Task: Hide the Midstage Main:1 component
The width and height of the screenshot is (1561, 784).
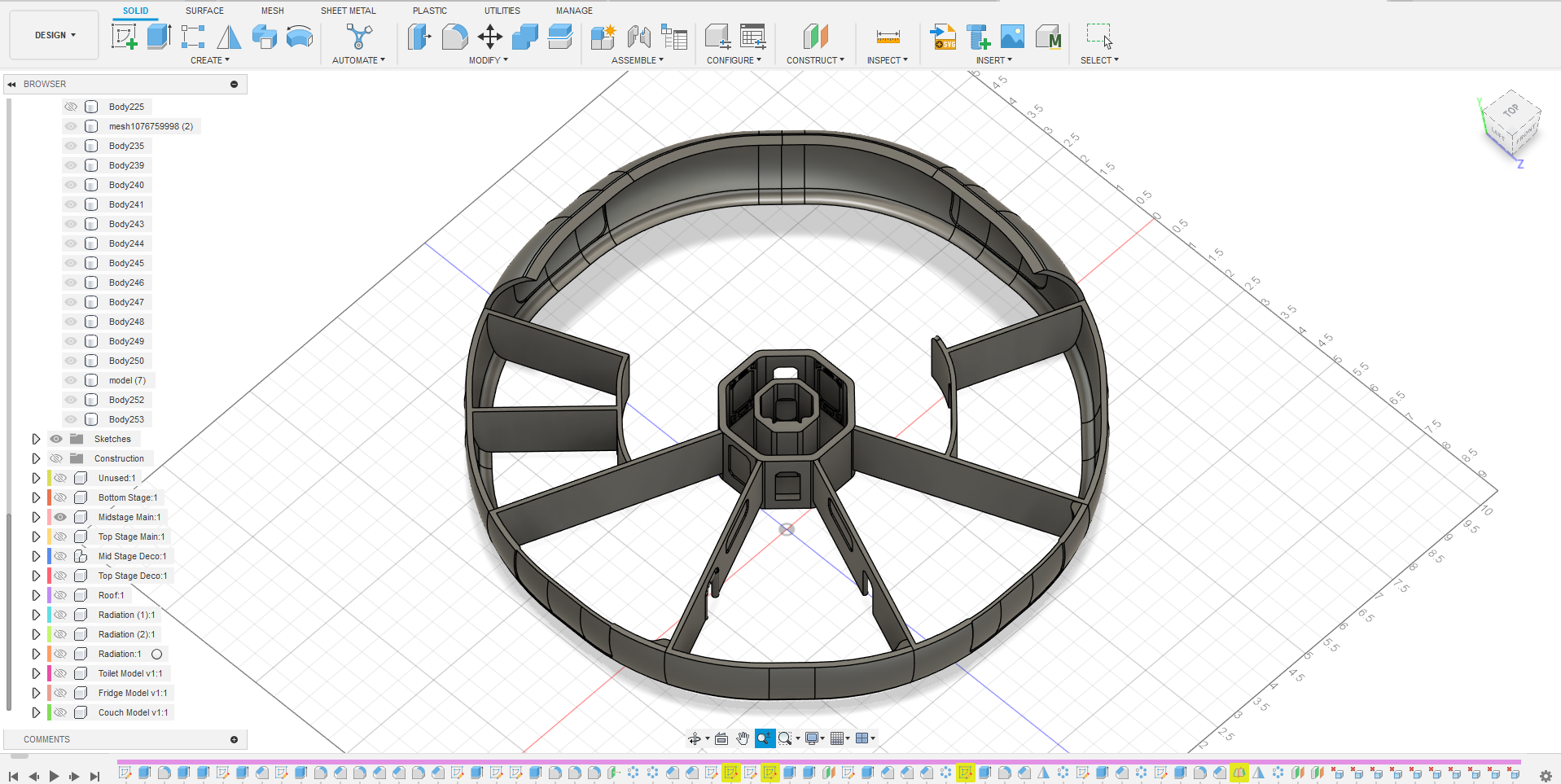Action: coord(60,517)
